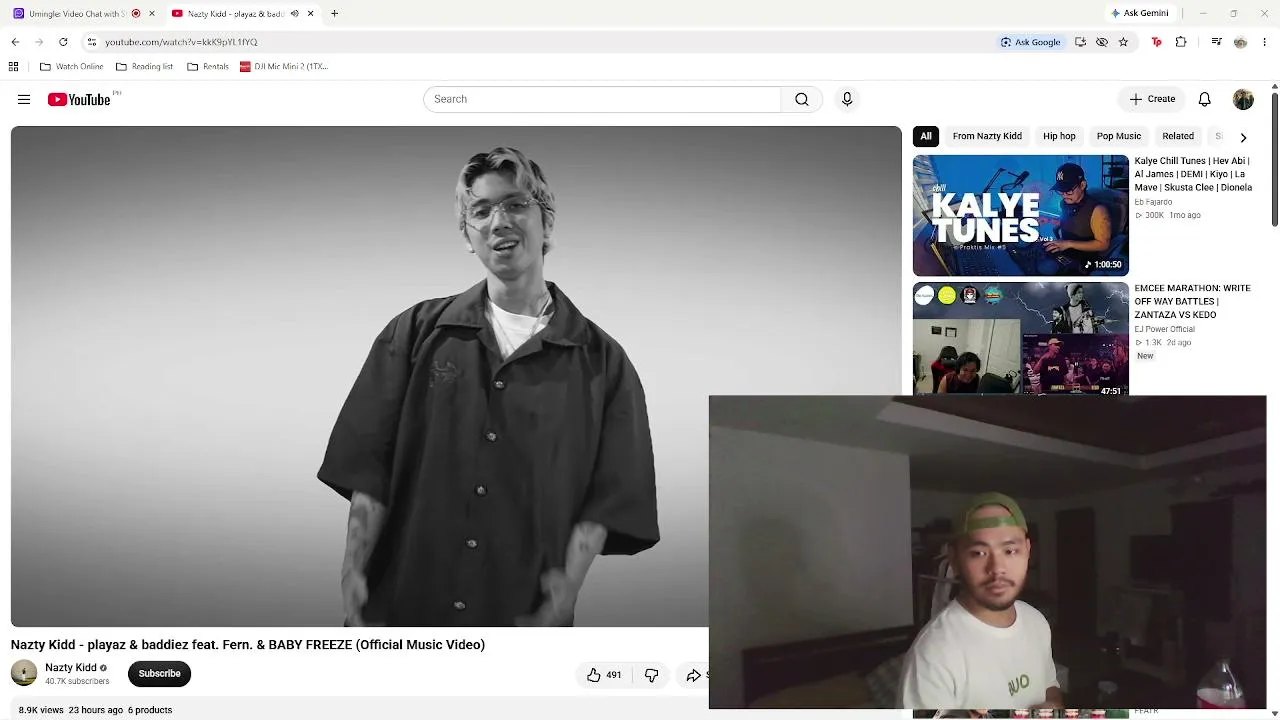Close the Nazty Kidd YouTube tab
The height and width of the screenshot is (720, 1280).
(310, 14)
